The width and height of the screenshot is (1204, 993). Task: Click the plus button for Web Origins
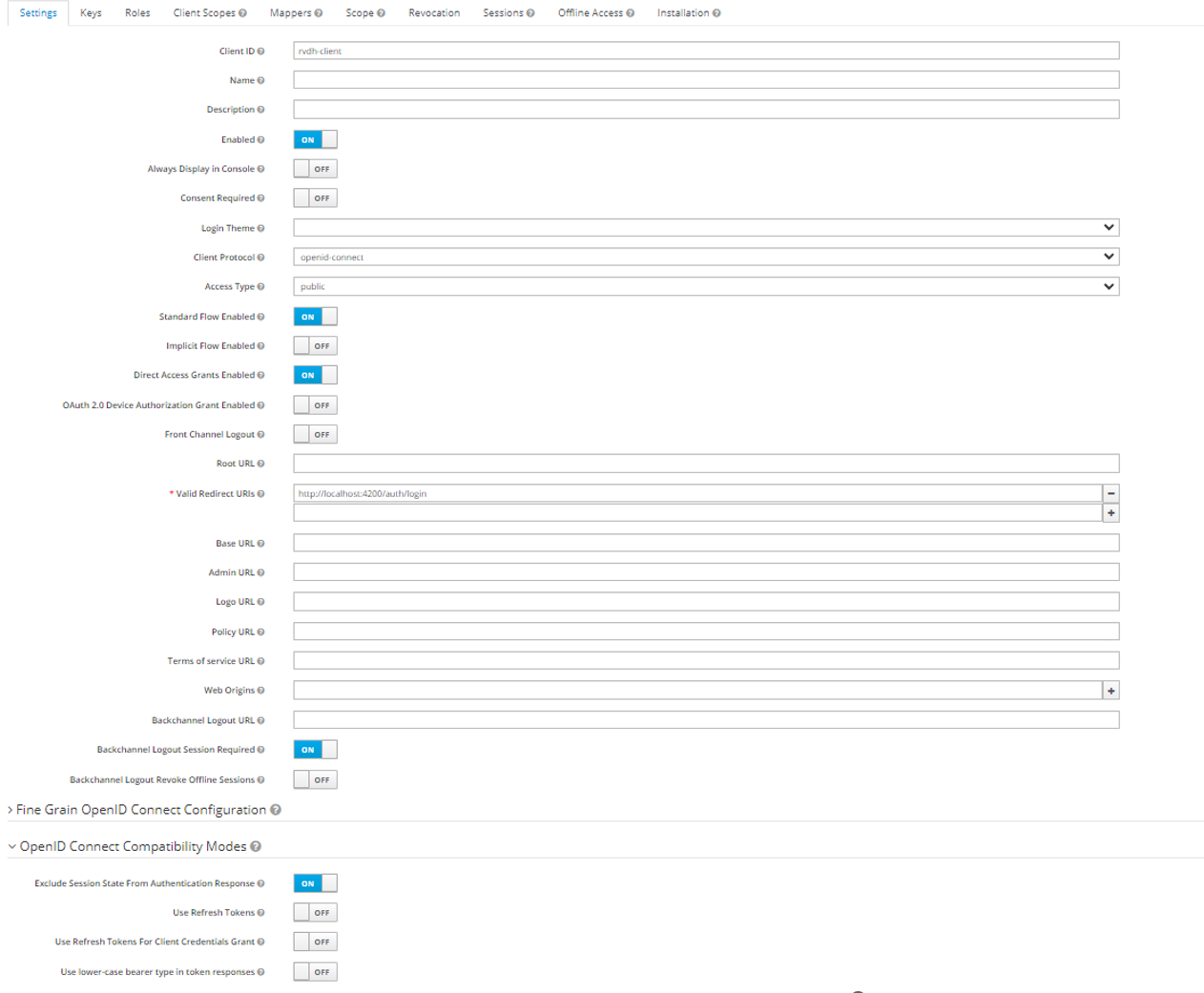[x=1111, y=691]
